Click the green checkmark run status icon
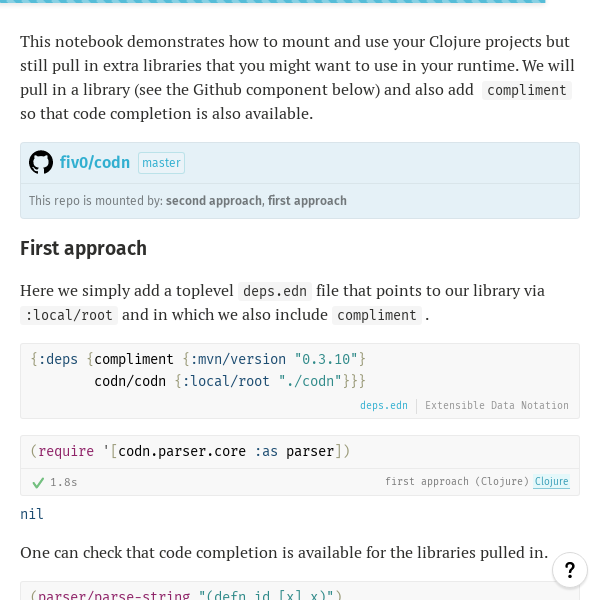Viewport: 600px width, 600px height. (x=38, y=483)
